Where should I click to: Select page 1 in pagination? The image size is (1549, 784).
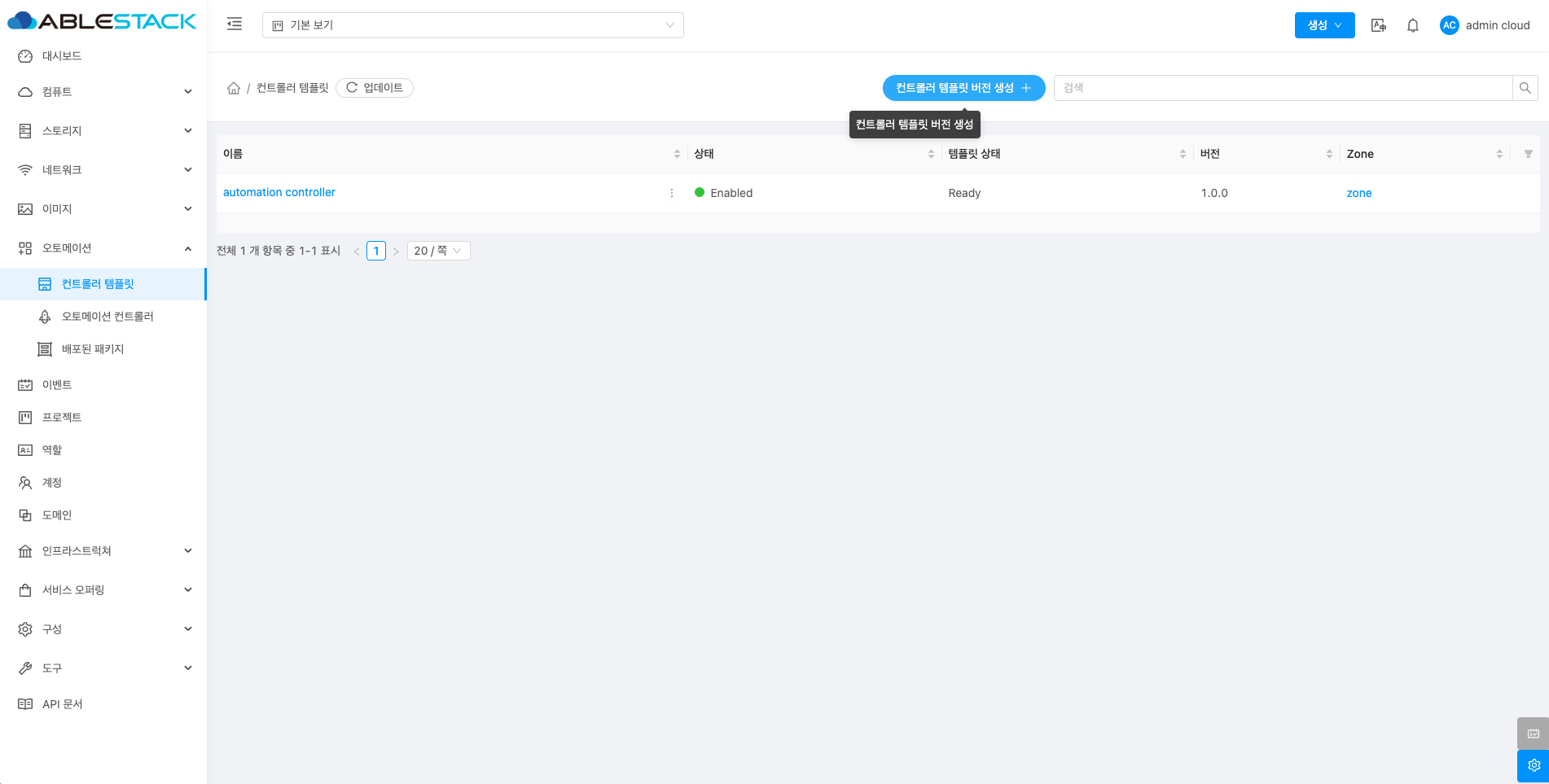(376, 251)
